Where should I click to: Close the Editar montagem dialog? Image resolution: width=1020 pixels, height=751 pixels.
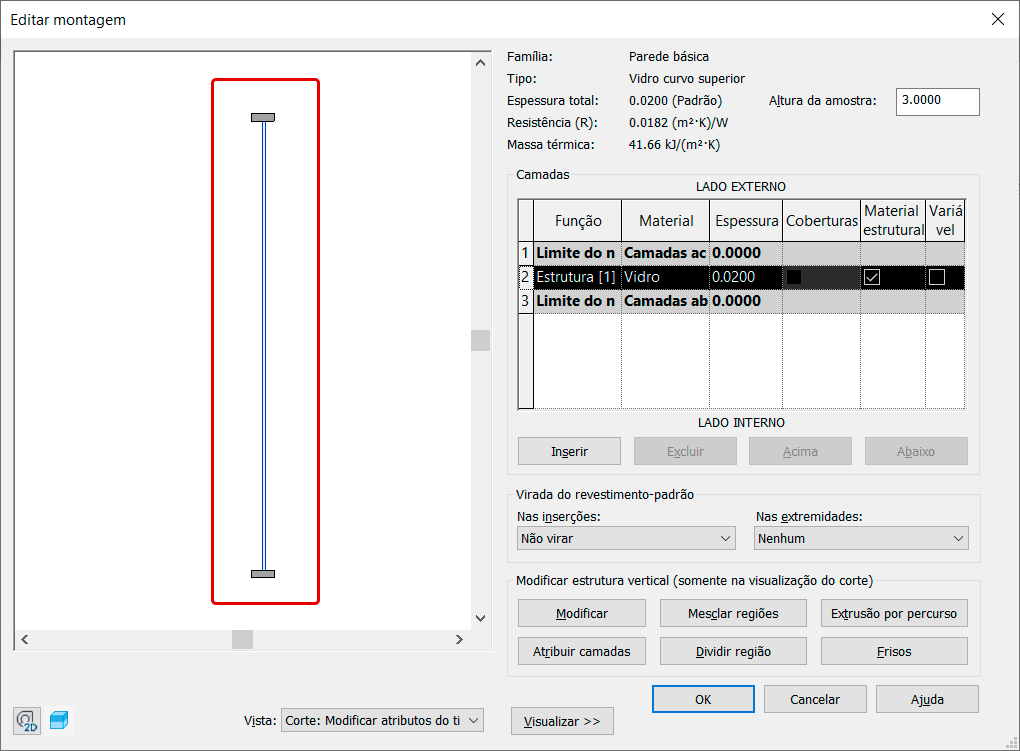[996, 19]
